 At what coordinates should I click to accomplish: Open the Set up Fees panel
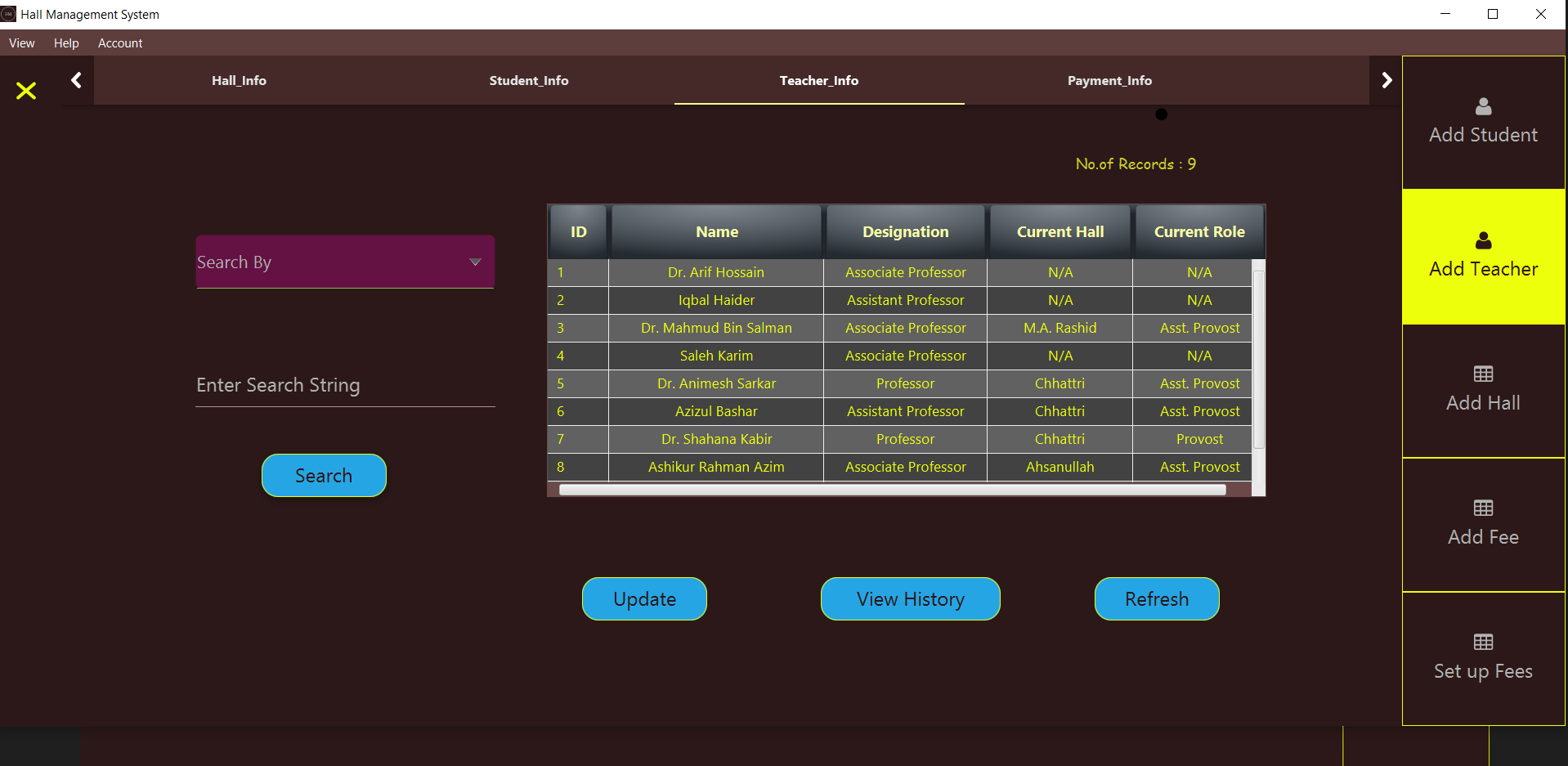coord(1484,659)
